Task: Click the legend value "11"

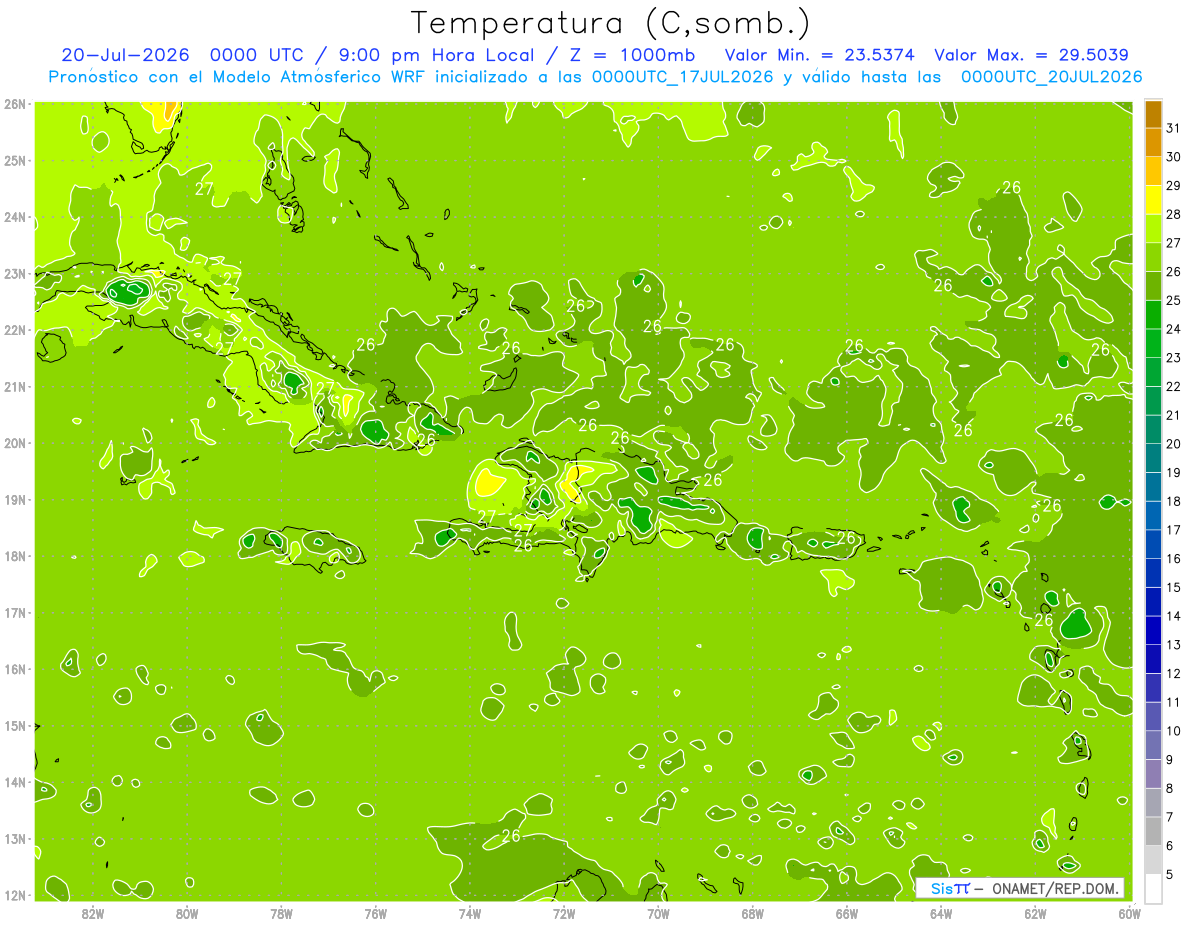Action: (x=1173, y=702)
